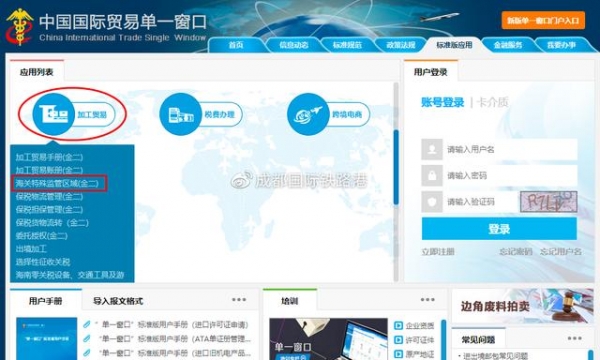Viewport: 600px width, 360px height.
Task: Click paperclip icon of ATA单证册管理 manual
Action: coord(87,339)
